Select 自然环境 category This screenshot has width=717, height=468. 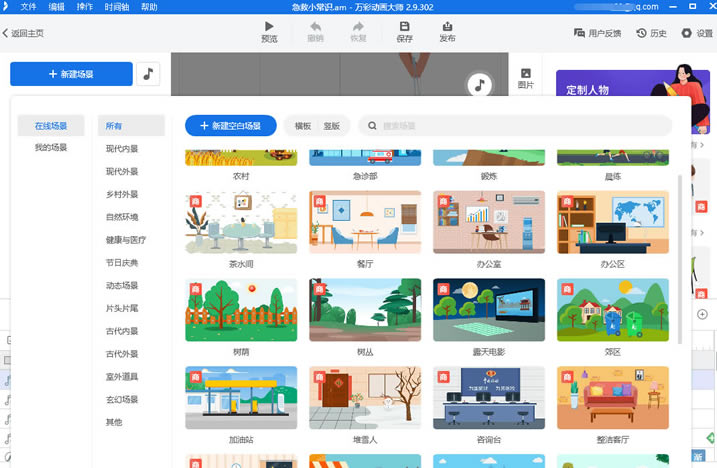pos(122,217)
